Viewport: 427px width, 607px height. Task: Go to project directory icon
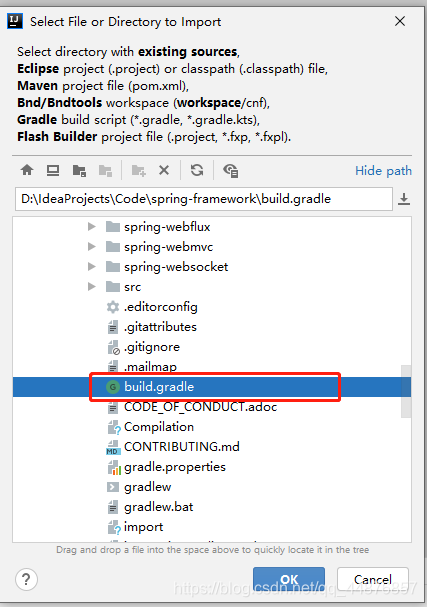[x=79, y=170]
